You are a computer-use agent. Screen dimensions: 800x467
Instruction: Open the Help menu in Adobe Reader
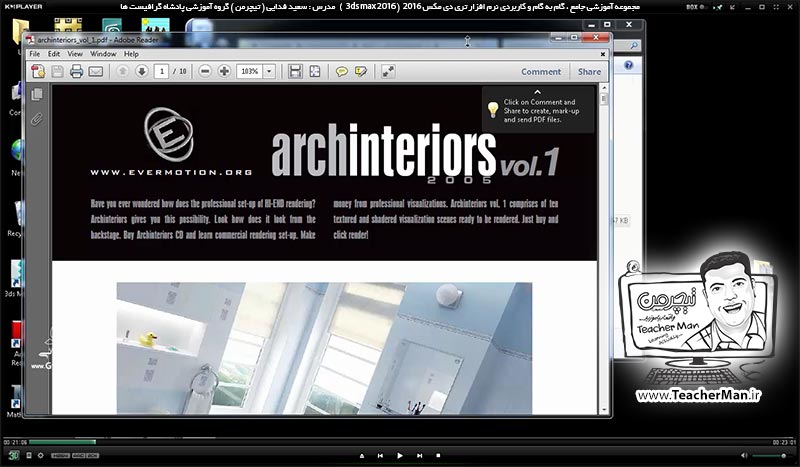(x=131, y=54)
